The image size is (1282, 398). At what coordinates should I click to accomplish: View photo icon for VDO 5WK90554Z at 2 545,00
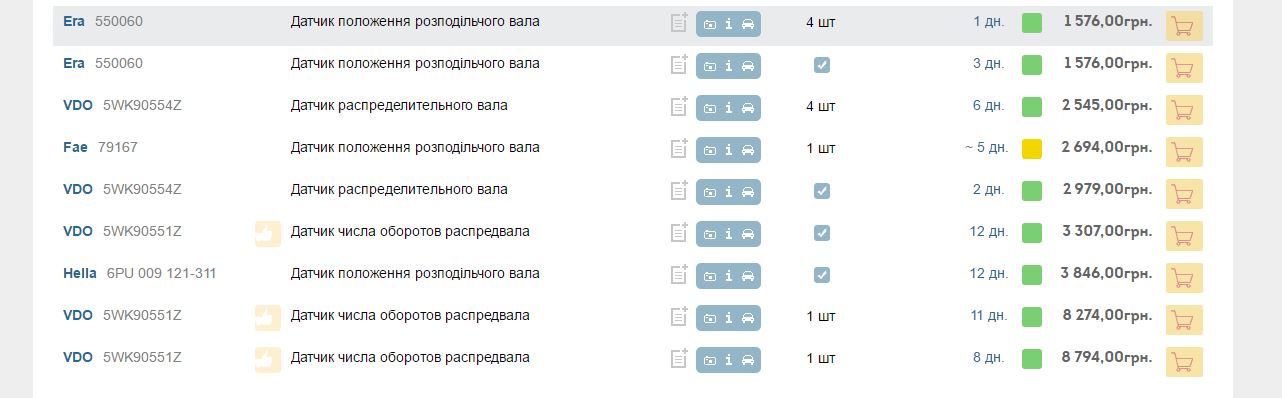point(709,108)
